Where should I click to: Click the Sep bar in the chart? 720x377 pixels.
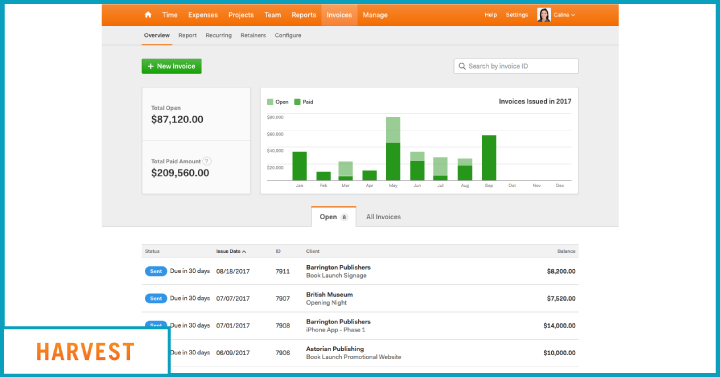click(x=489, y=158)
